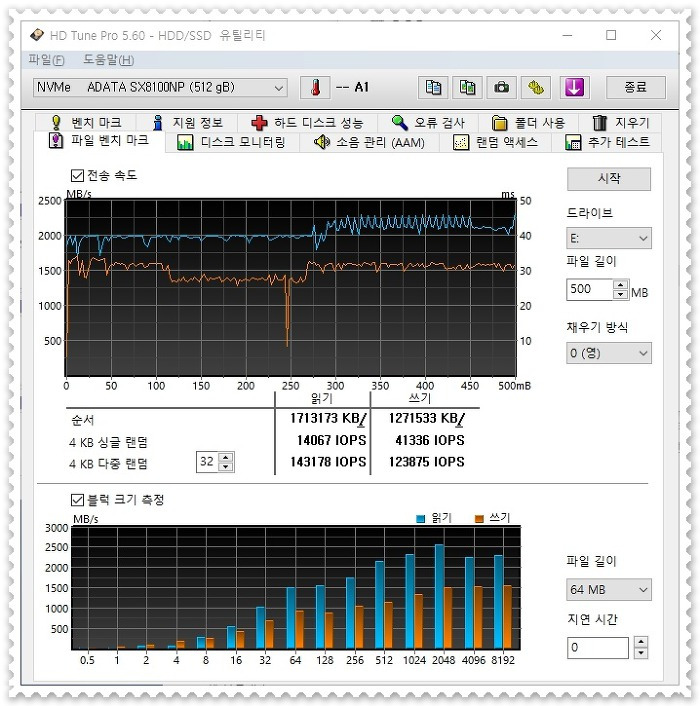Switch to the 오류 검사 tab
Viewport: 700px width, 706px height.
[x=428, y=122]
